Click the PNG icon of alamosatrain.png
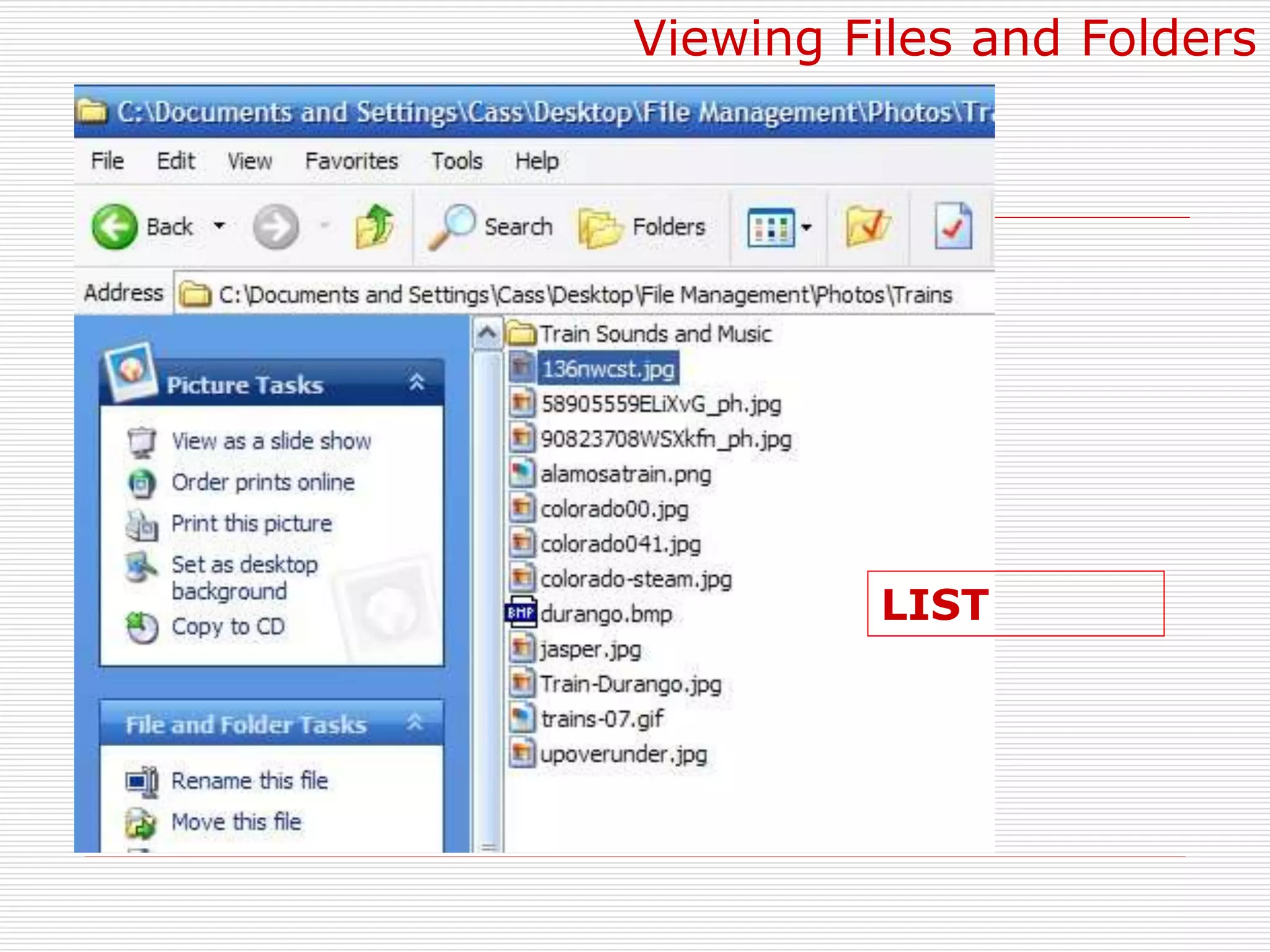Screen dimensions: 1270x952 pyautogui.click(x=522, y=473)
